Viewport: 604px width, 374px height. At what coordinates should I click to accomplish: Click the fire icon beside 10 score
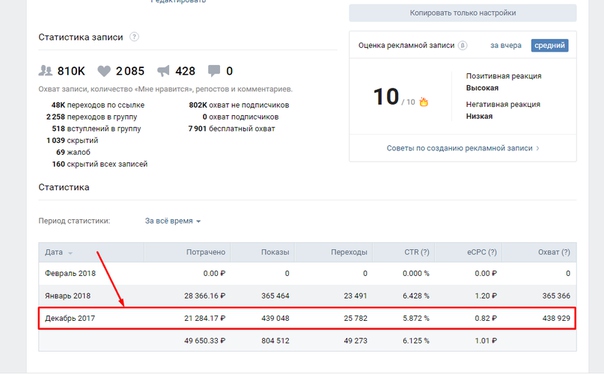[x=424, y=102]
